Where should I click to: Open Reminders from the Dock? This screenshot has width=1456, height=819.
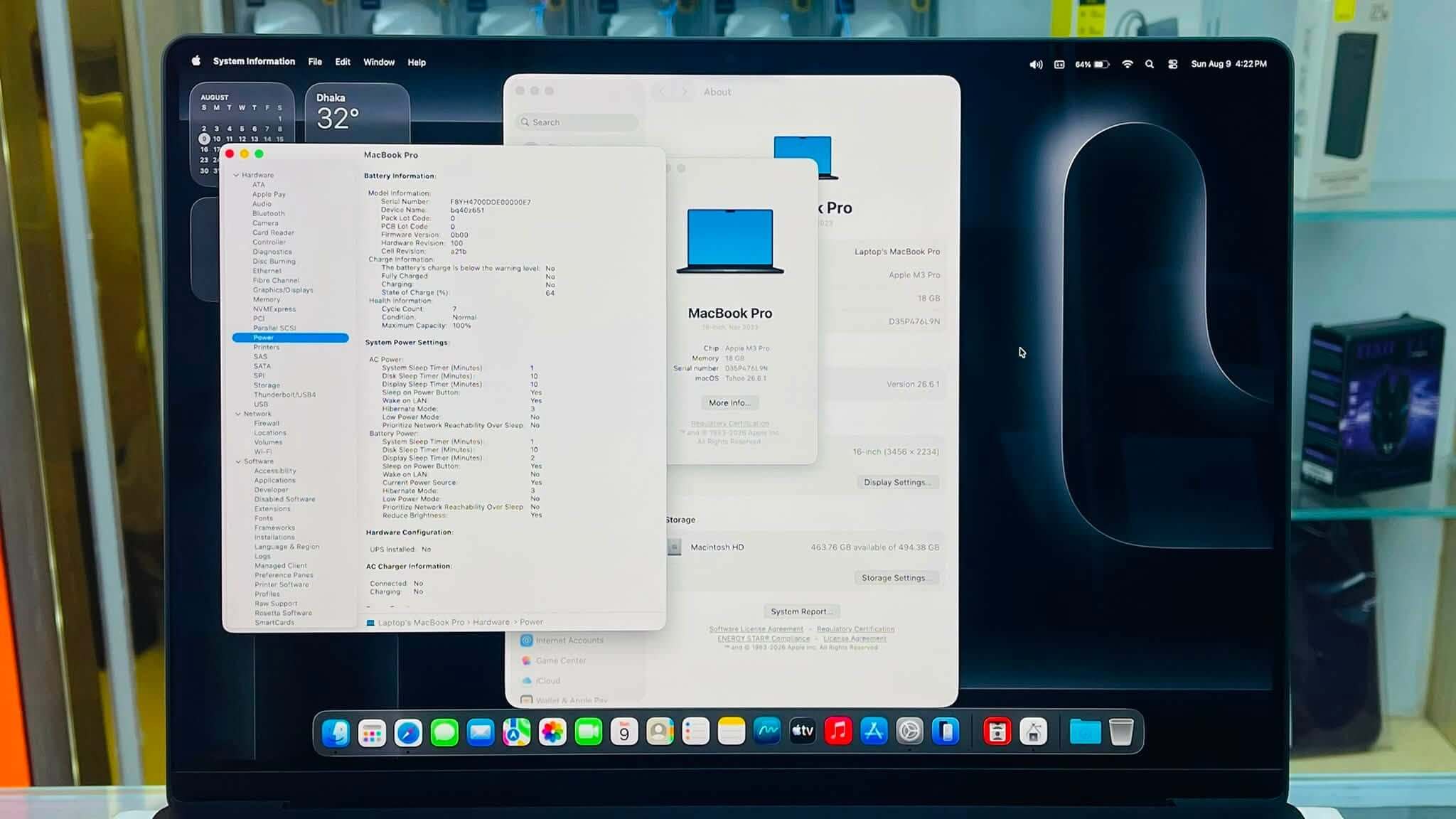click(695, 732)
